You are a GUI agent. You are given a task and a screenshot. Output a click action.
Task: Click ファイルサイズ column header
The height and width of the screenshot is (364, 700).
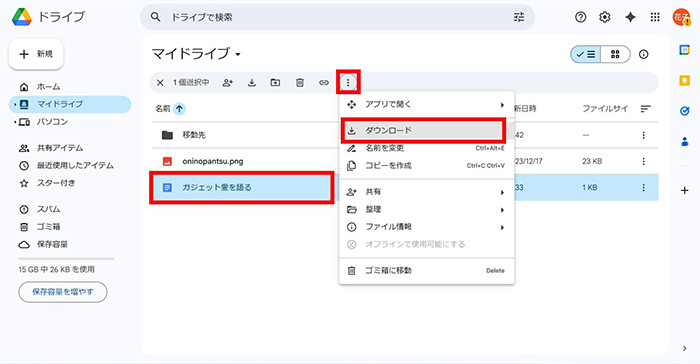pyautogui.click(x=605, y=109)
